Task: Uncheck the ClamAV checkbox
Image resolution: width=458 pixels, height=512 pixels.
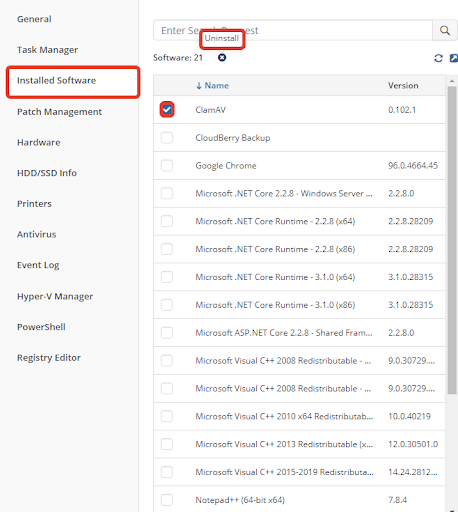Action: tap(167, 109)
